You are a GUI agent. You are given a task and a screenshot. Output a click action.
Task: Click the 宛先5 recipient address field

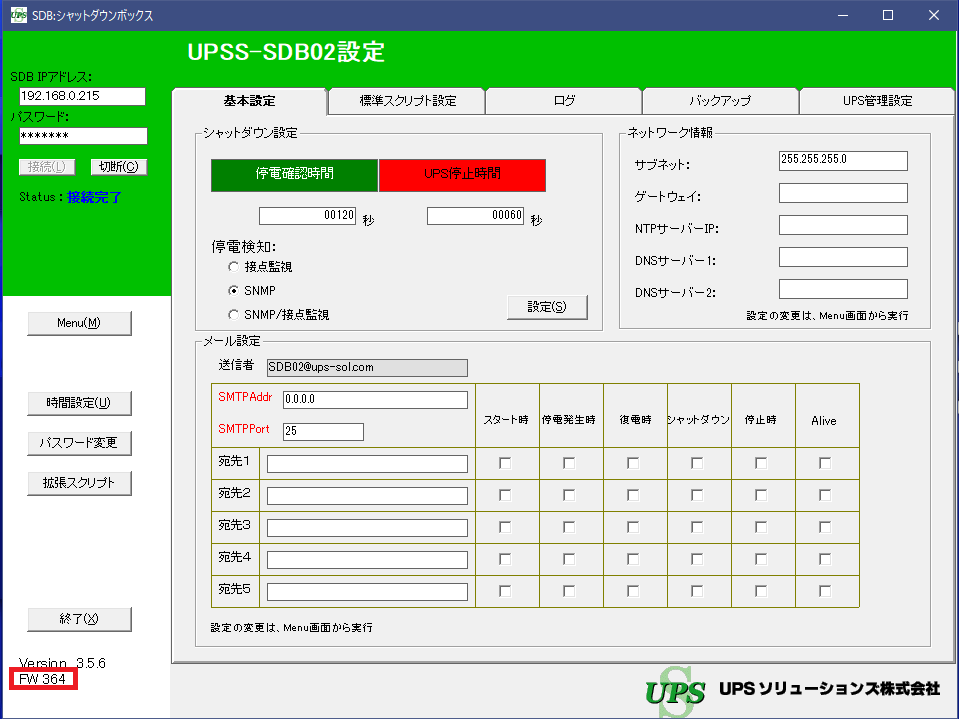click(367, 592)
